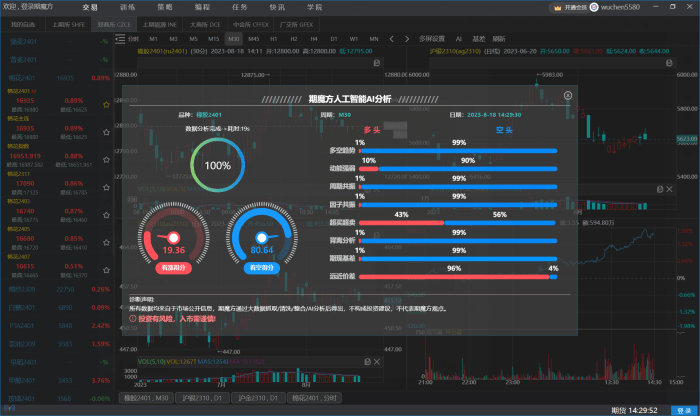Close the AI analysis dialog
Screen dimensions: 700x416
pos(568,95)
